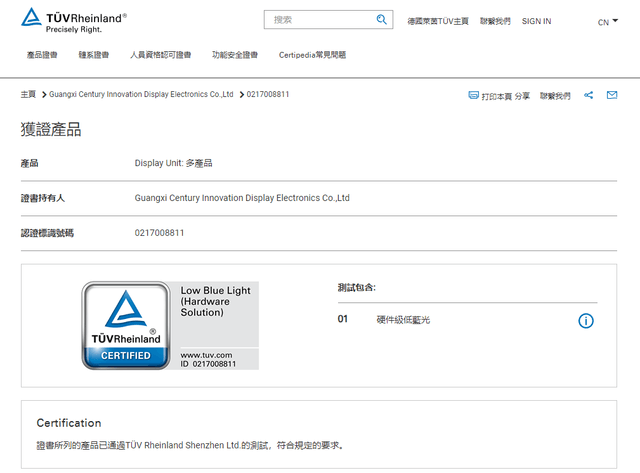Open the 德國萊茵TÜV主頁 link
The height and width of the screenshot is (473, 640).
[x=438, y=21]
